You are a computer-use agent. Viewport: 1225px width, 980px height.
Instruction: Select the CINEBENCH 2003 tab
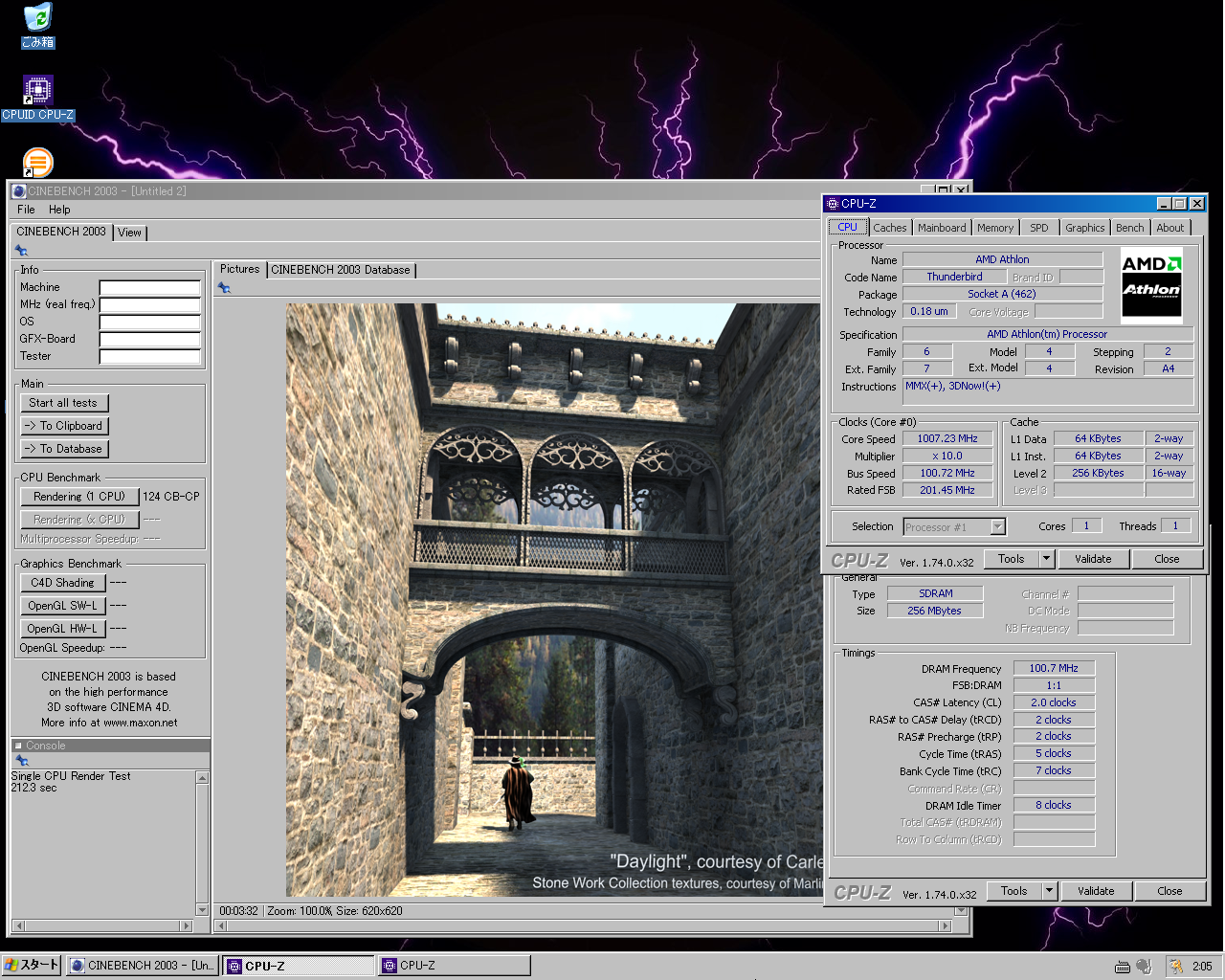61,232
